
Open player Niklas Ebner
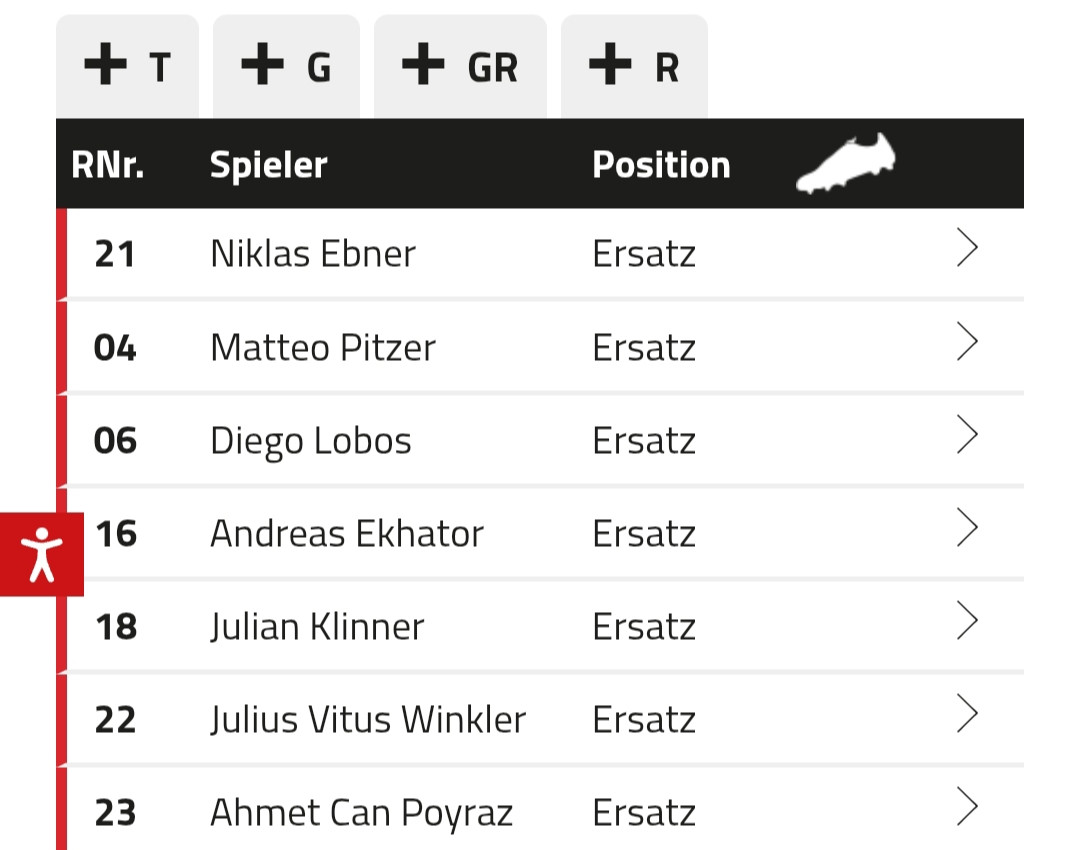click(x=312, y=254)
